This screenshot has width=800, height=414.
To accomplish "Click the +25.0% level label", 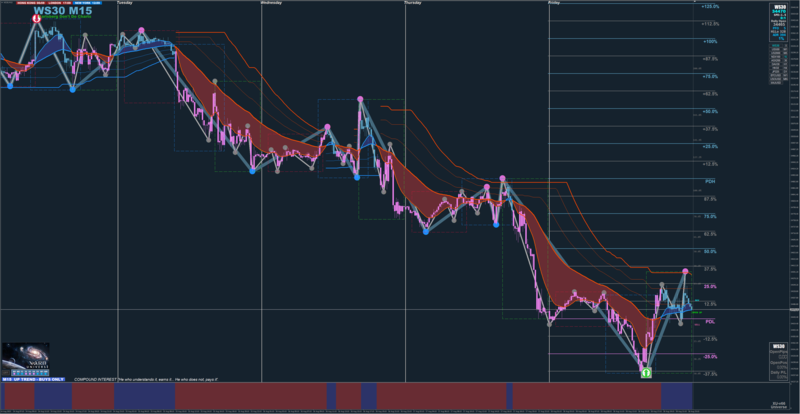I will [710, 147].
